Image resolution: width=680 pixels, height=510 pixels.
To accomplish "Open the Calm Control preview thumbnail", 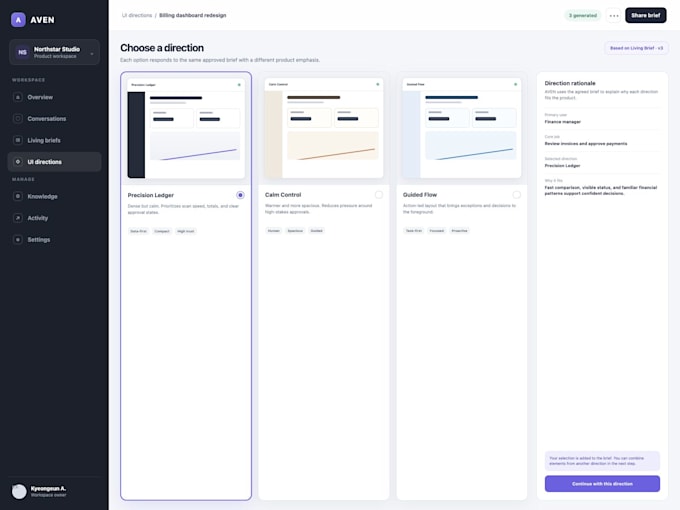I will (x=324, y=128).
